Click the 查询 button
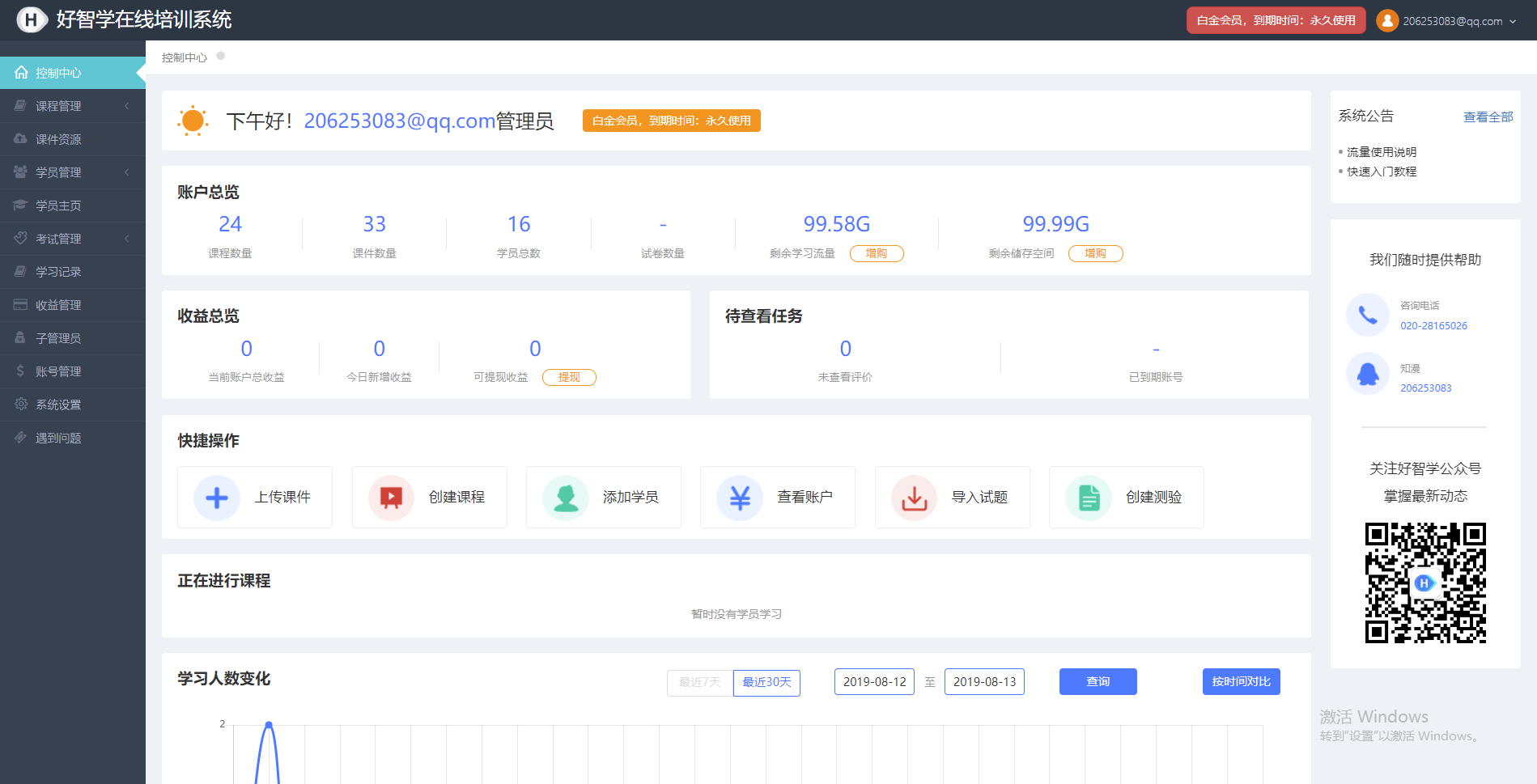Viewport: 1537px width, 784px height. [1098, 682]
